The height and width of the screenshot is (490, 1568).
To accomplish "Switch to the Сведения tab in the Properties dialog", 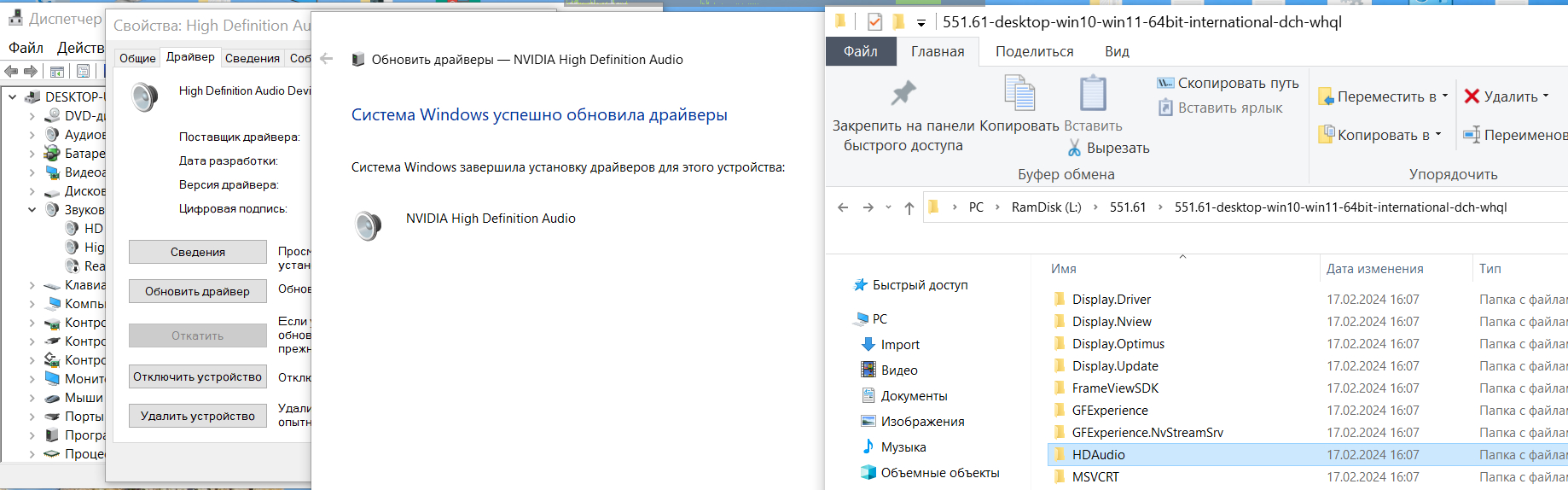I will [x=253, y=58].
